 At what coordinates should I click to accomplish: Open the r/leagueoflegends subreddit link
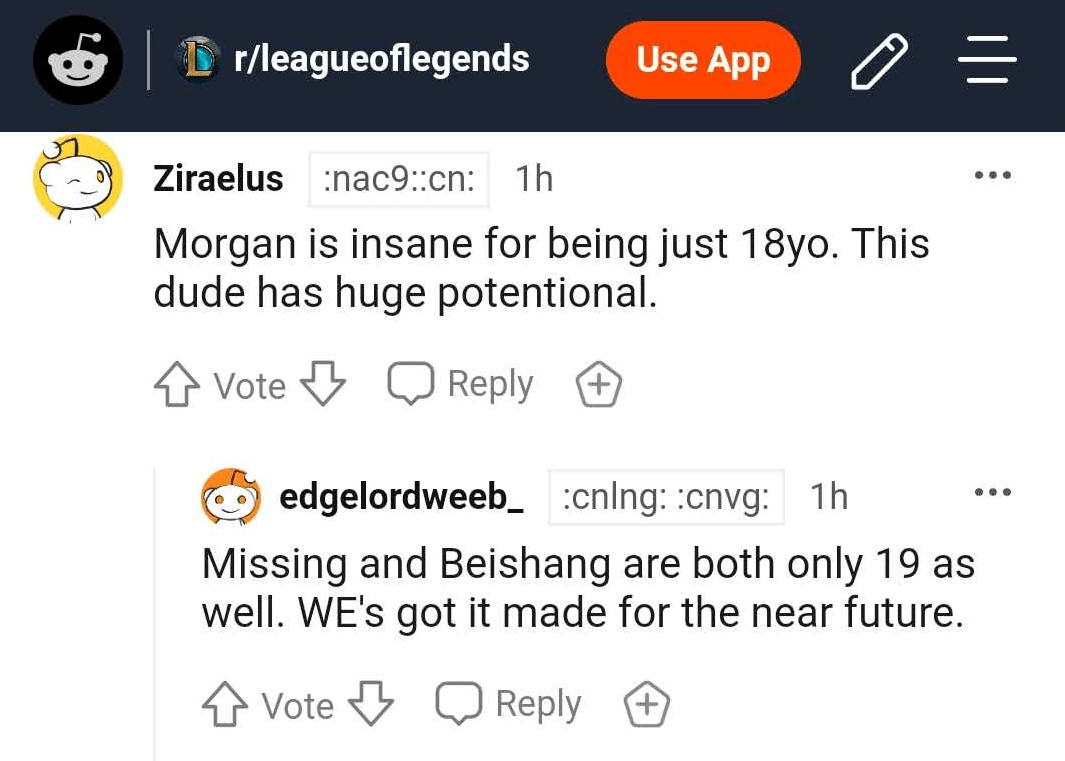(x=381, y=60)
